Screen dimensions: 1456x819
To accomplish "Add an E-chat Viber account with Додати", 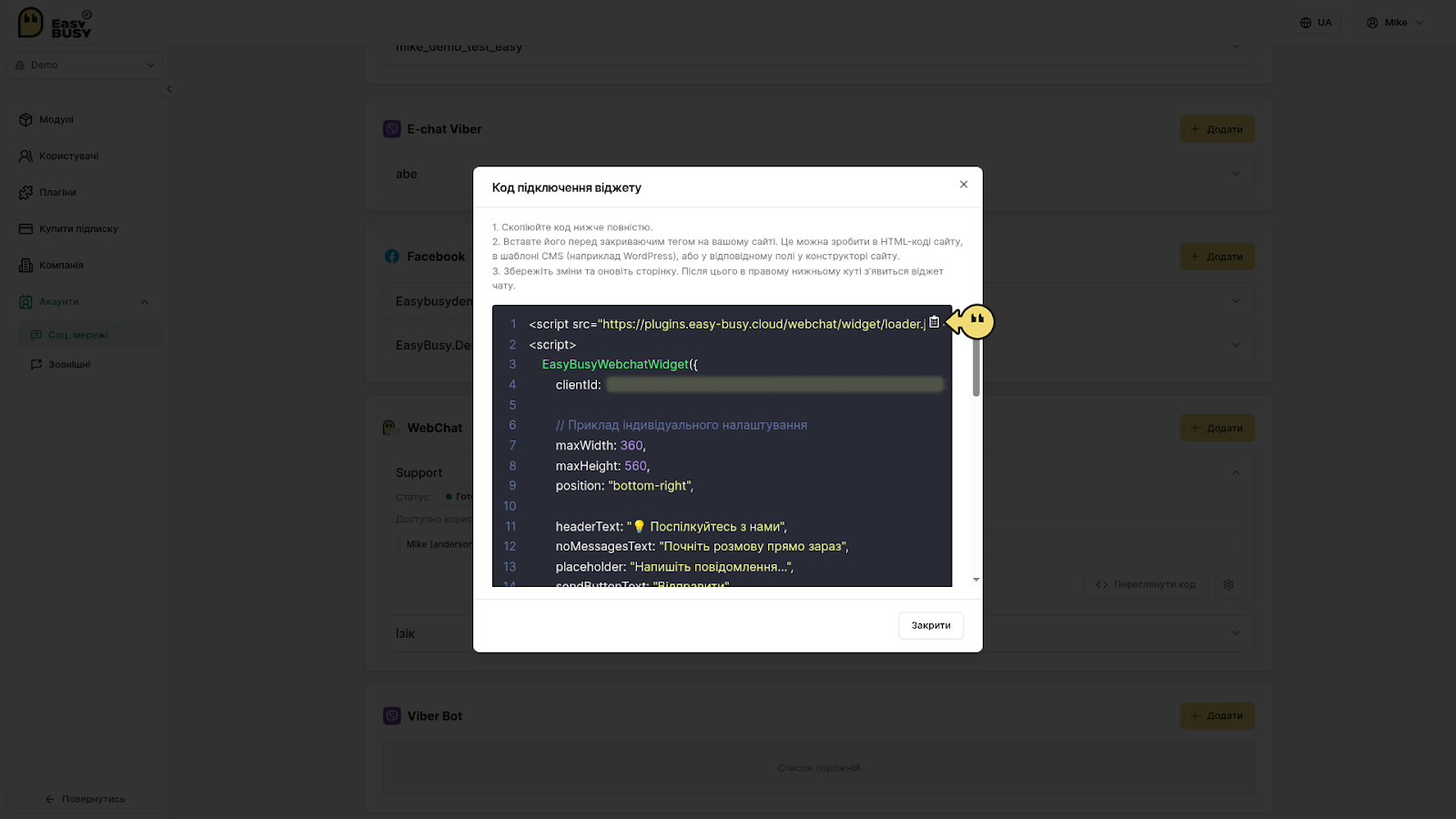I will [1217, 129].
